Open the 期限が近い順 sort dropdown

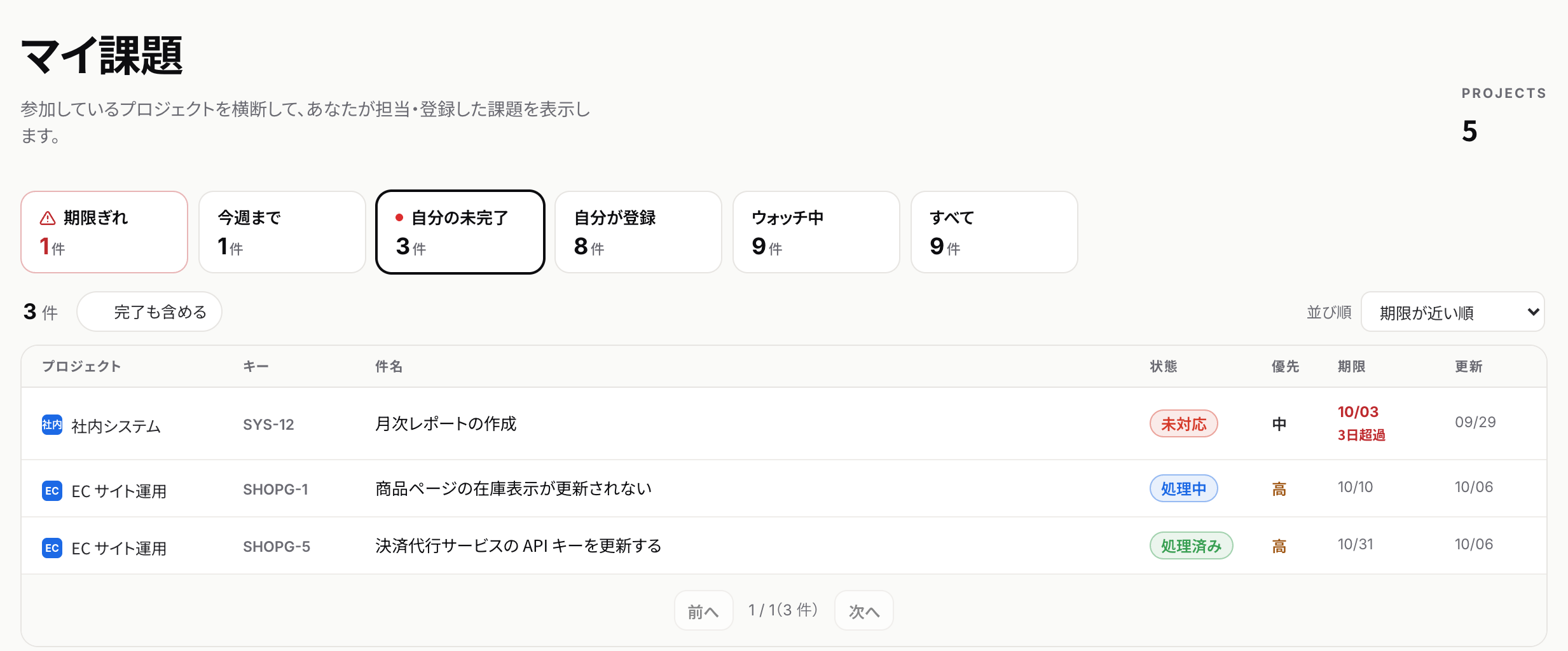(x=1453, y=312)
